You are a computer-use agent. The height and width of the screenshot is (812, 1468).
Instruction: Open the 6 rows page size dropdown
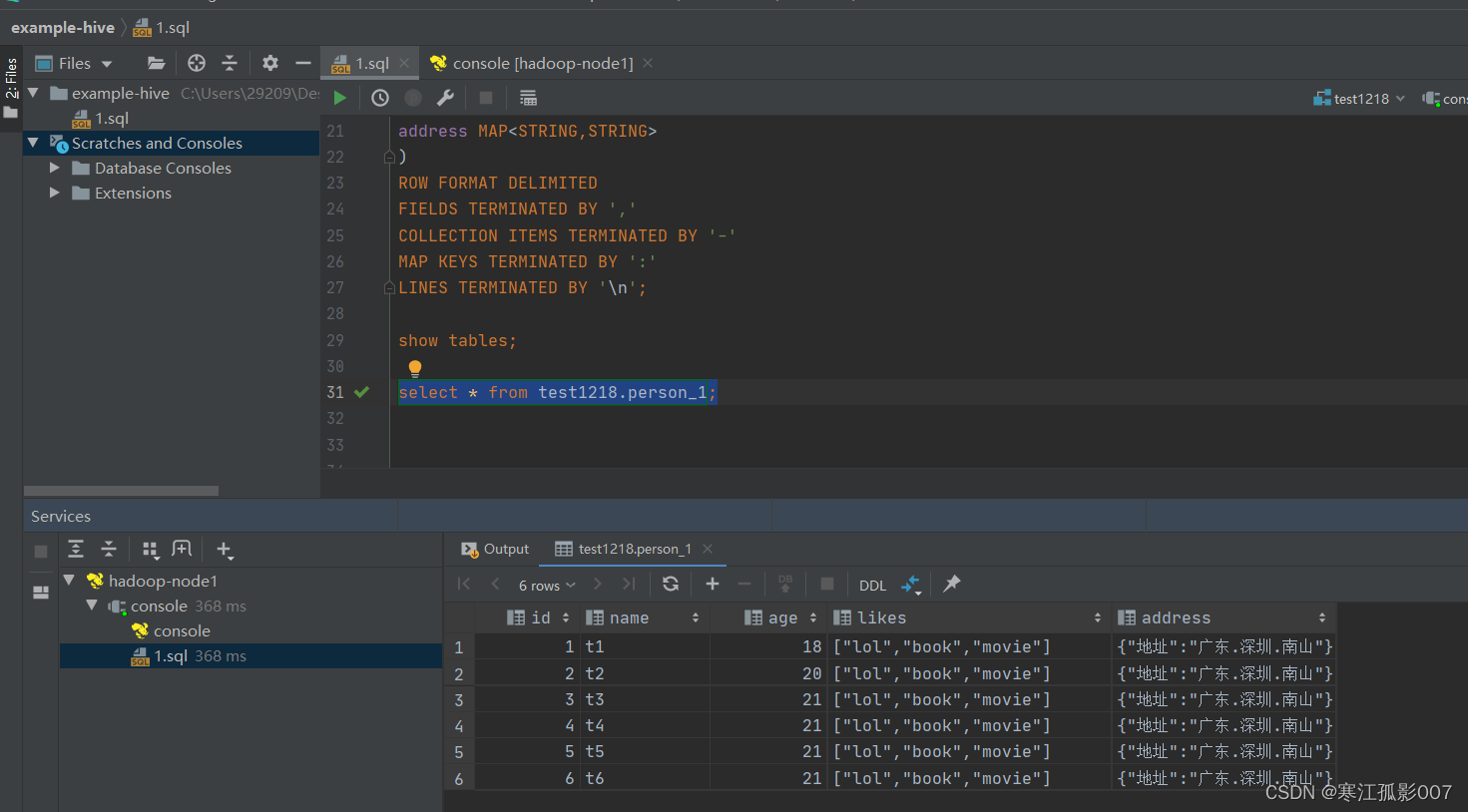coord(547,586)
